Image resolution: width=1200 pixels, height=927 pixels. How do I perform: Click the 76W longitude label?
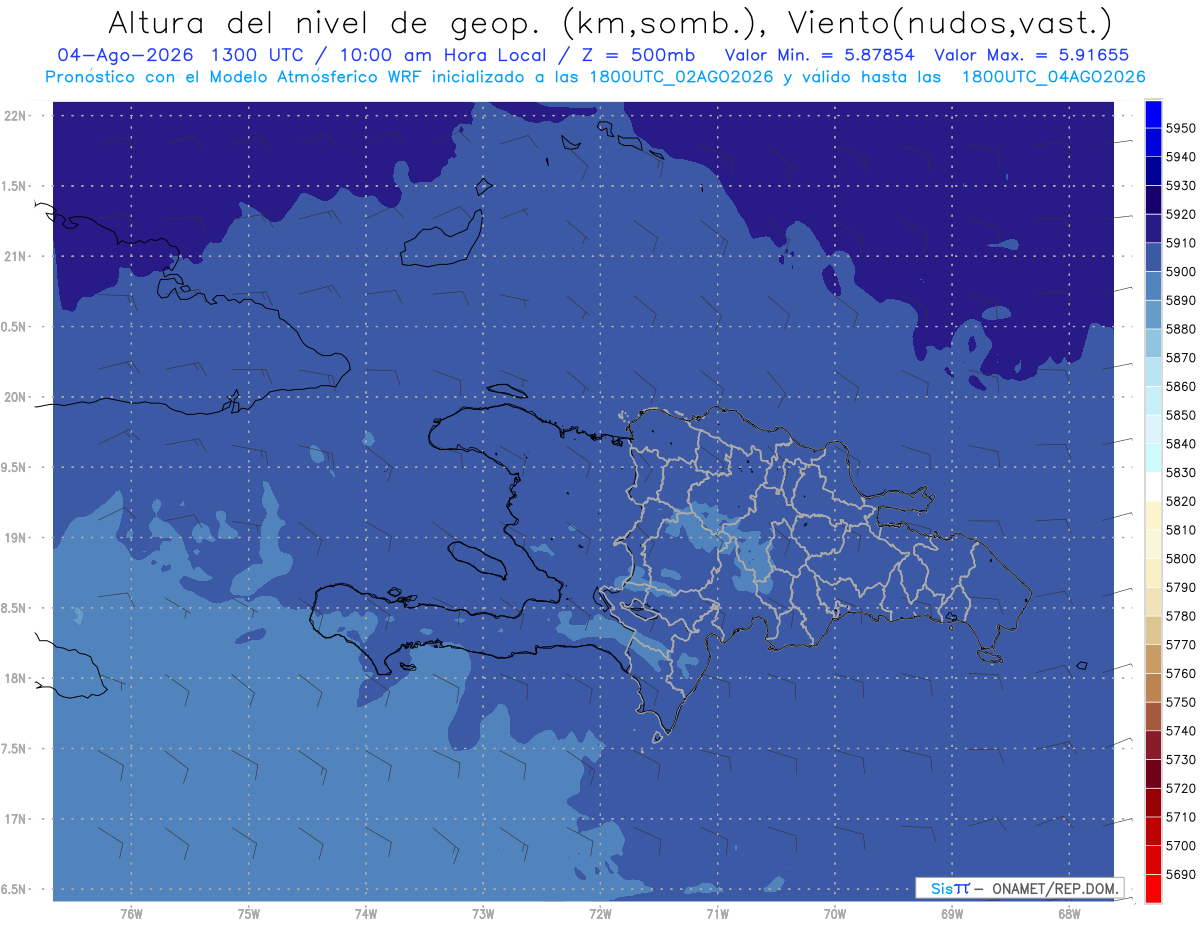pyautogui.click(x=131, y=914)
